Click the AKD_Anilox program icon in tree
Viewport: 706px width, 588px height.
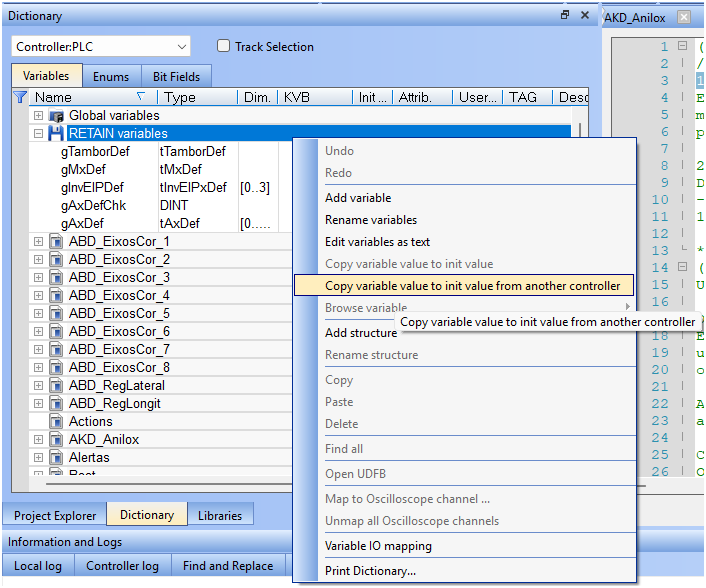pos(56,440)
